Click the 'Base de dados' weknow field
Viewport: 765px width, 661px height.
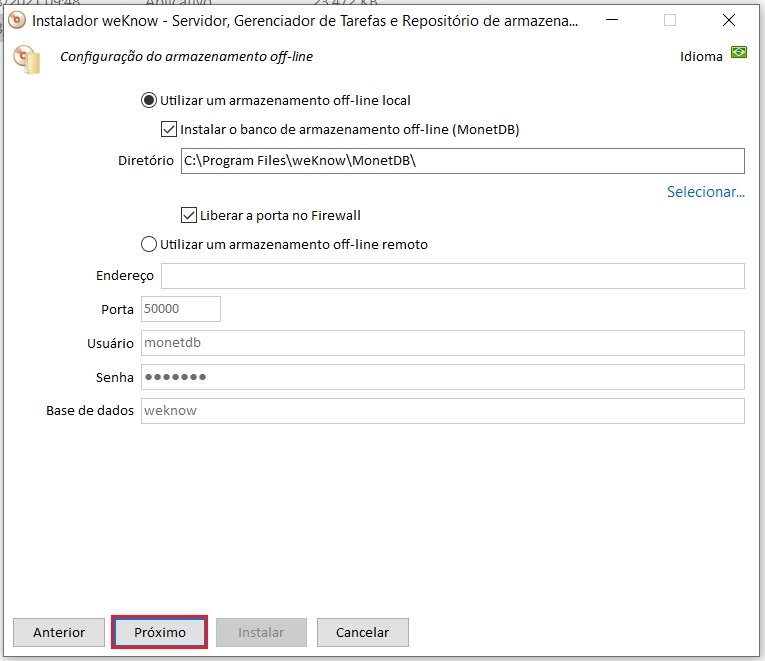[442, 411]
